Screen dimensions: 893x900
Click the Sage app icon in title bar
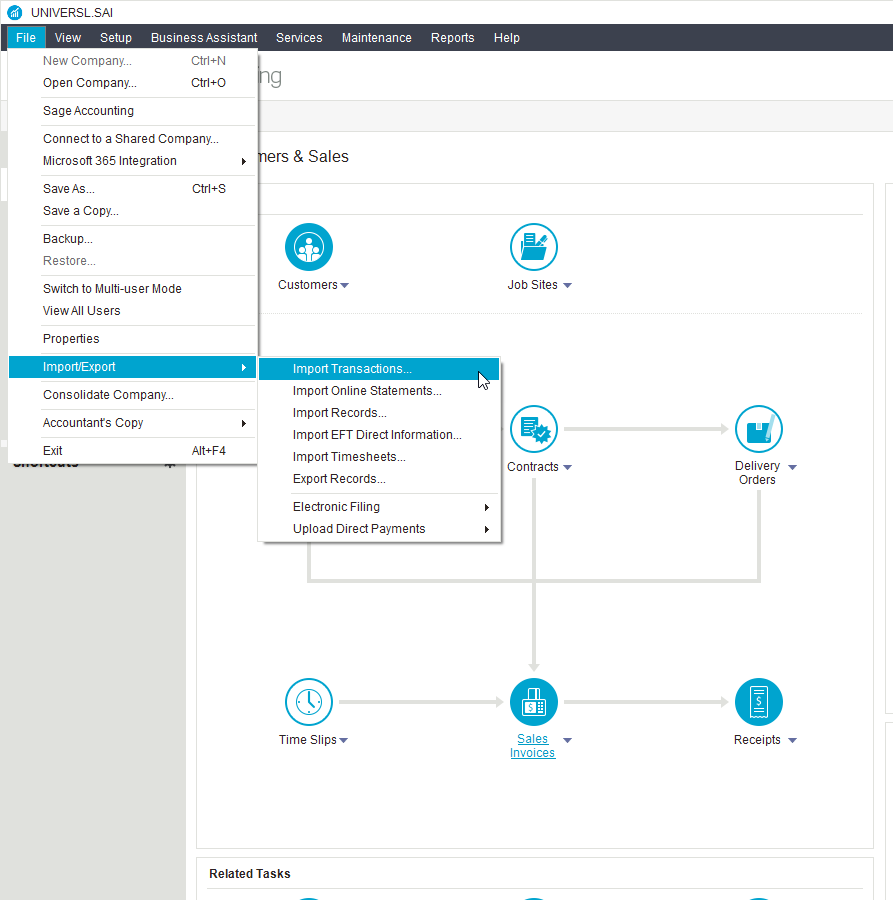click(14, 12)
